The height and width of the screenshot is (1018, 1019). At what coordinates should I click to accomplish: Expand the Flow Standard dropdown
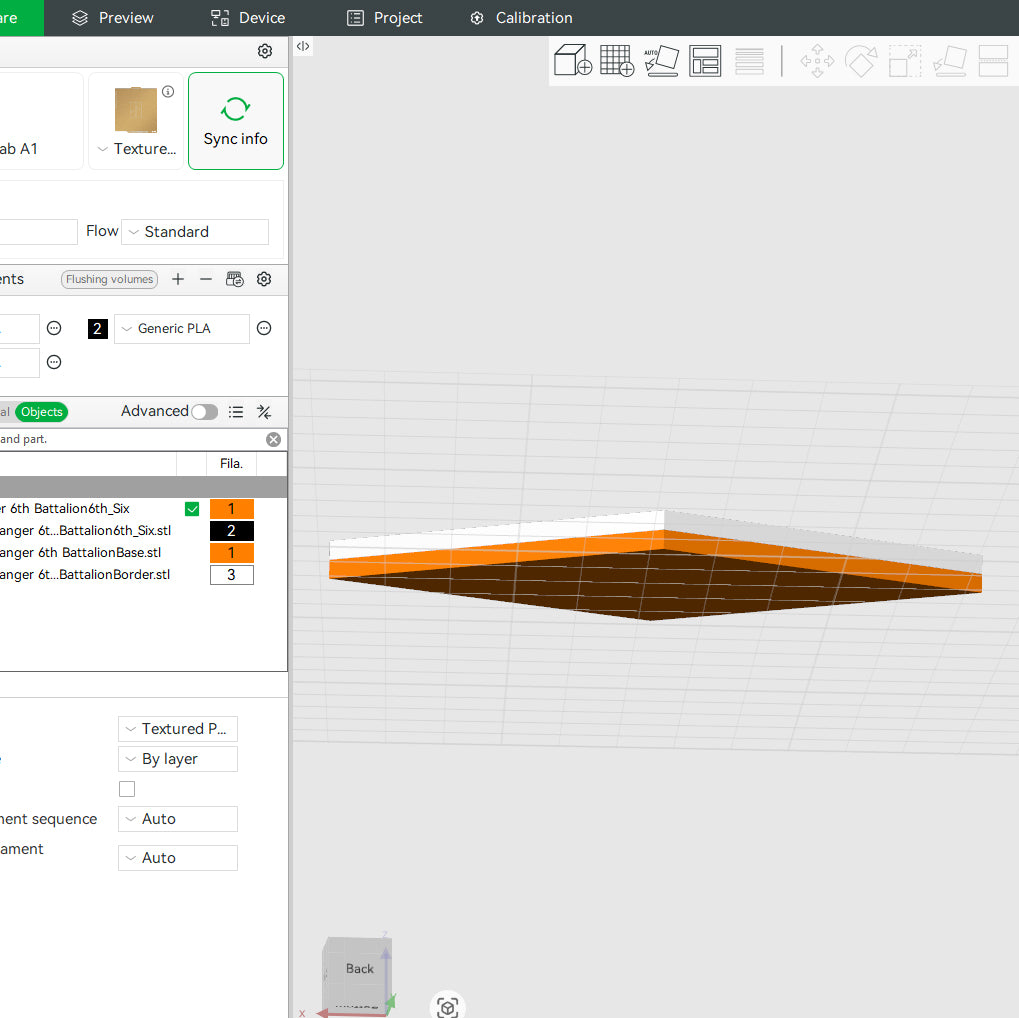coord(195,232)
